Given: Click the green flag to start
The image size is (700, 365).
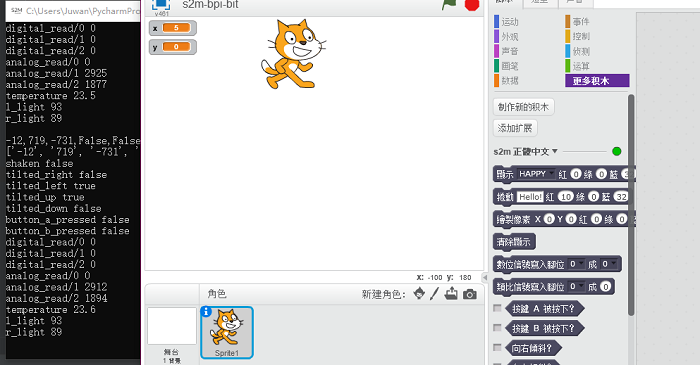Looking at the screenshot, I should tap(449, 4).
